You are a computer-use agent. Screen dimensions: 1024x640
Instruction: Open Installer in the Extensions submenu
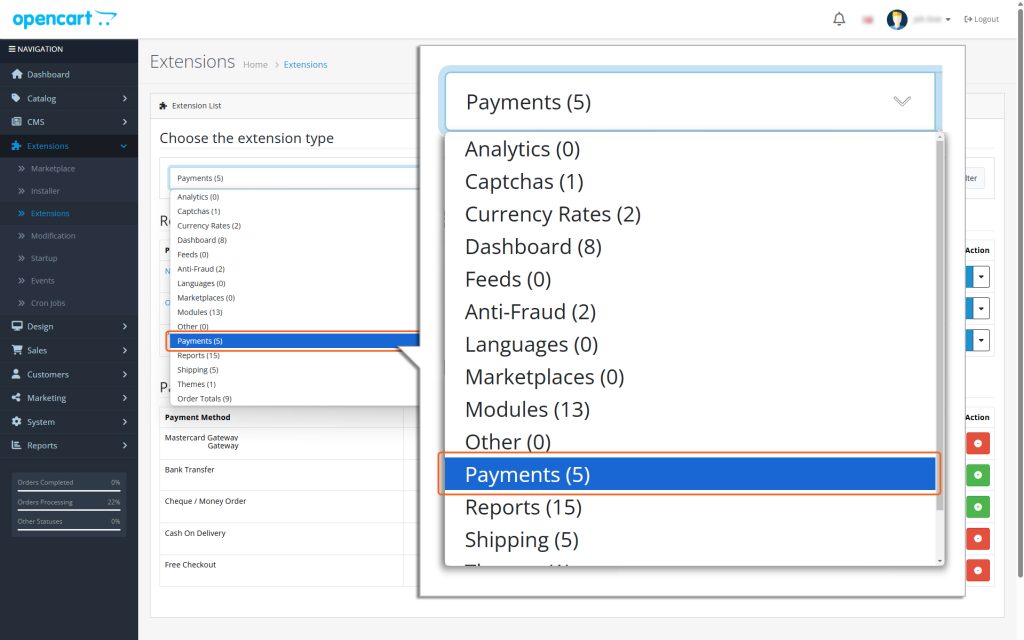tap(45, 191)
